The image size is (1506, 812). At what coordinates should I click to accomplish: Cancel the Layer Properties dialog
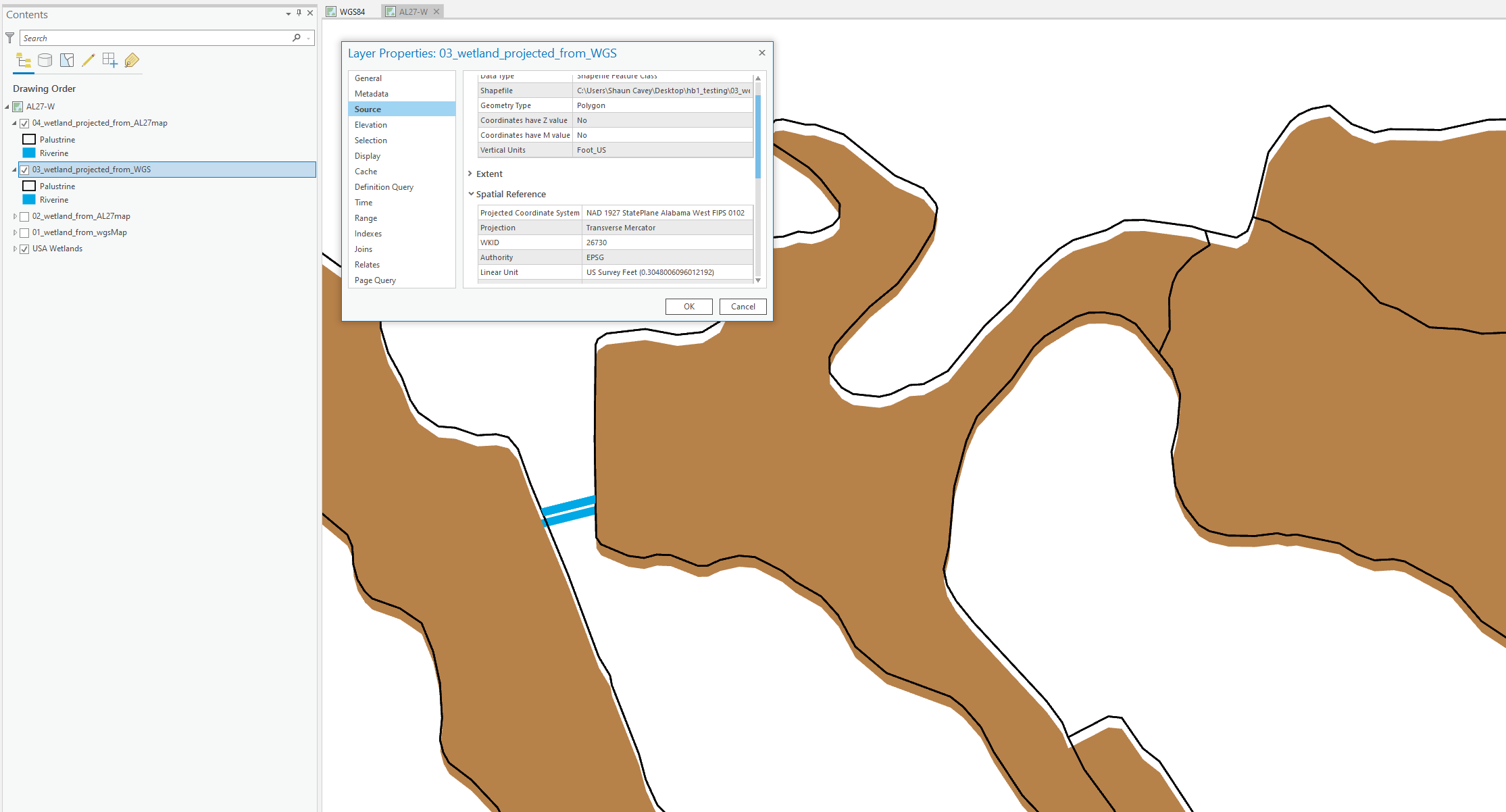coord(743,307)
